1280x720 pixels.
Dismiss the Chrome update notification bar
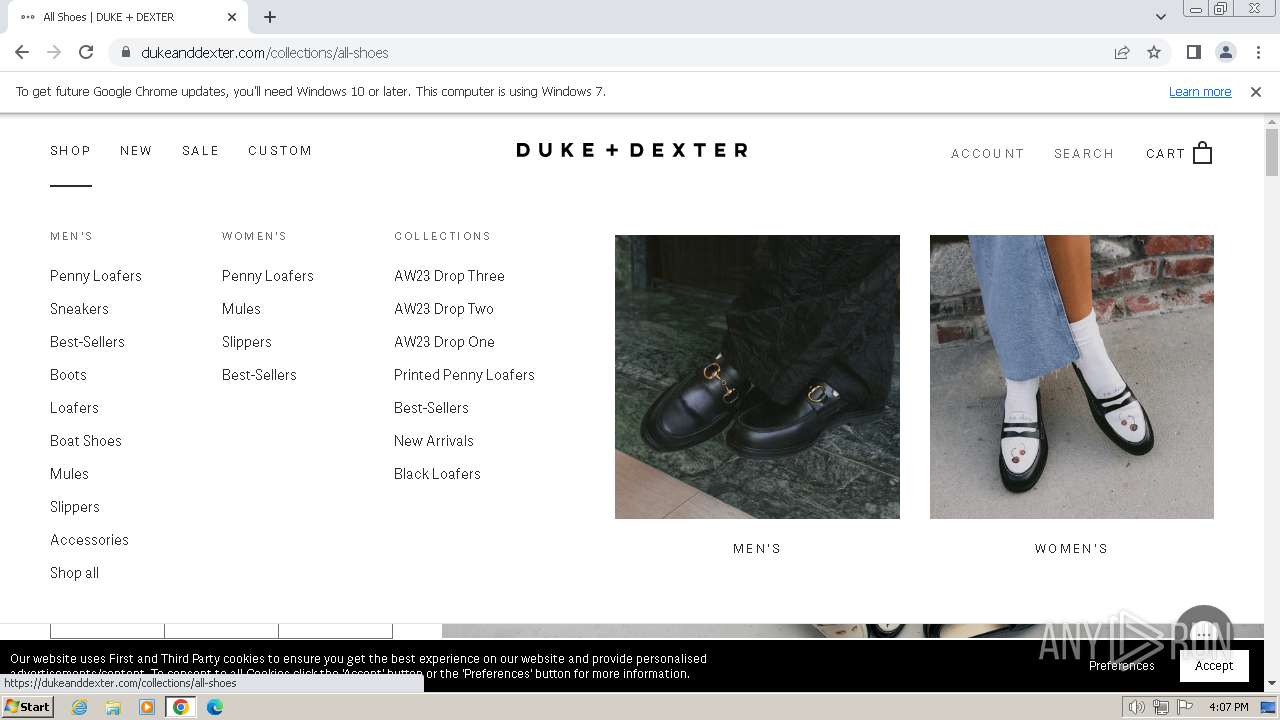(1256, 91)
